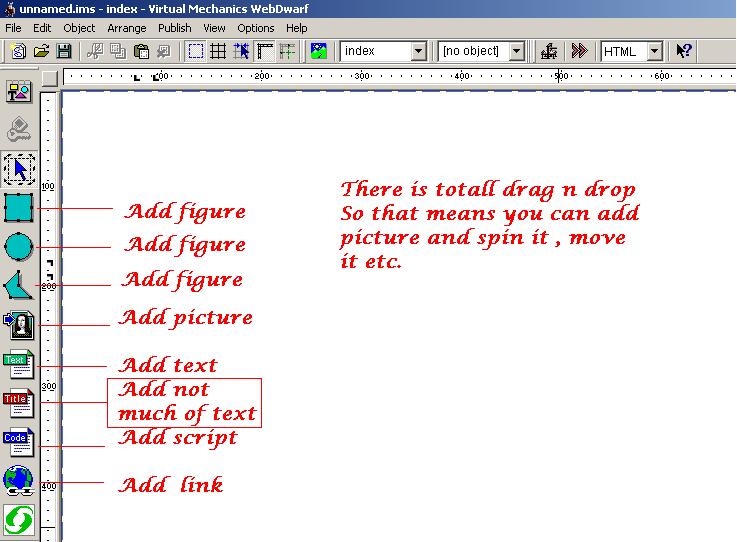
Task: Open the Publish menu
Action: click(174, 28)
